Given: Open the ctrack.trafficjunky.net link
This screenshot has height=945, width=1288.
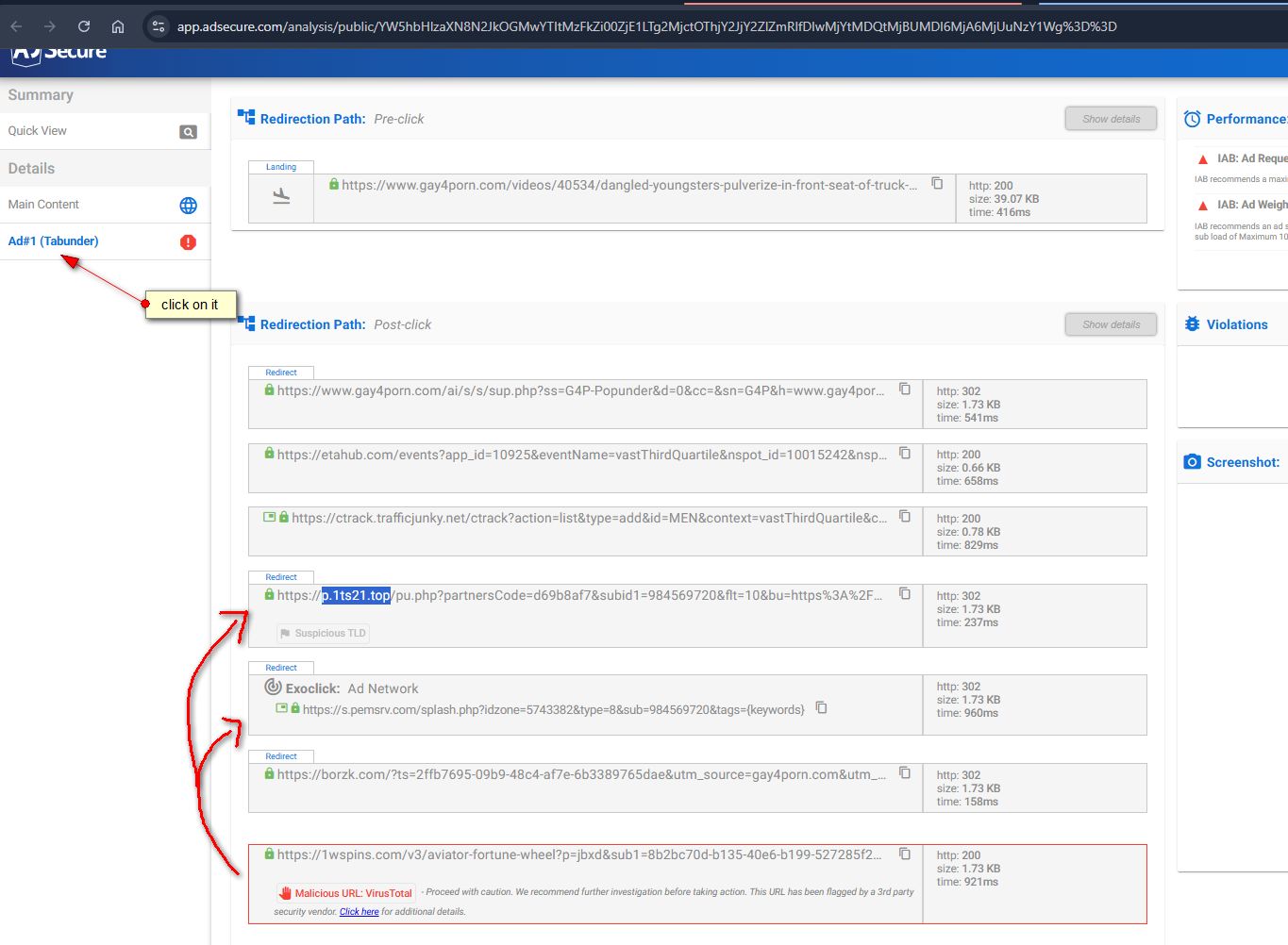Looking at the screenshot, I should click(x=590, y=519).
